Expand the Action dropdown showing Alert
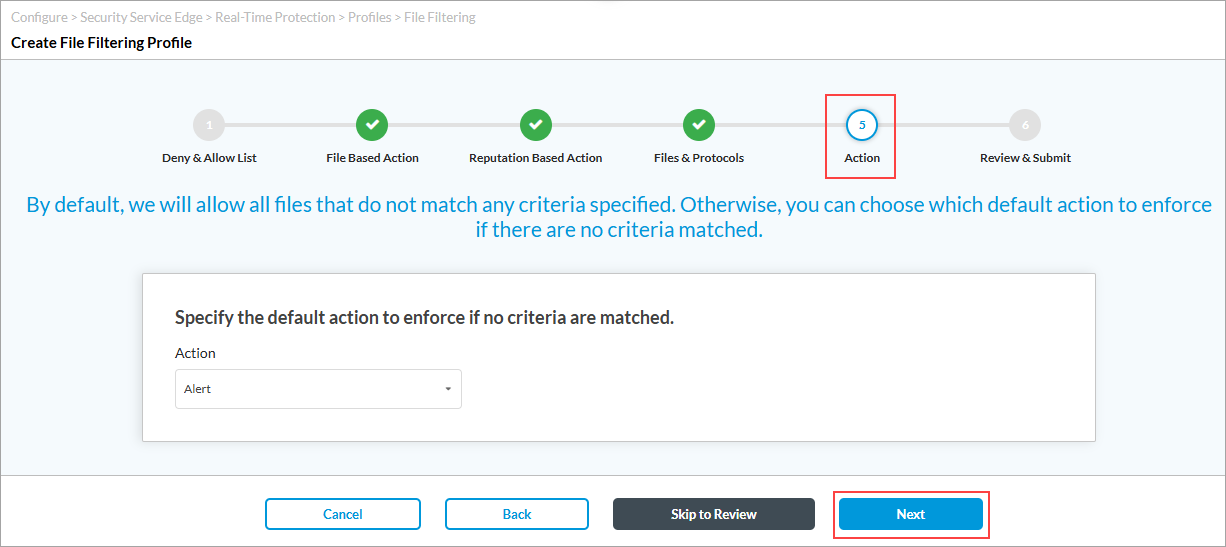Image resolution: width=1226 pixels, height=547 pixels. [x=318, y=389]
